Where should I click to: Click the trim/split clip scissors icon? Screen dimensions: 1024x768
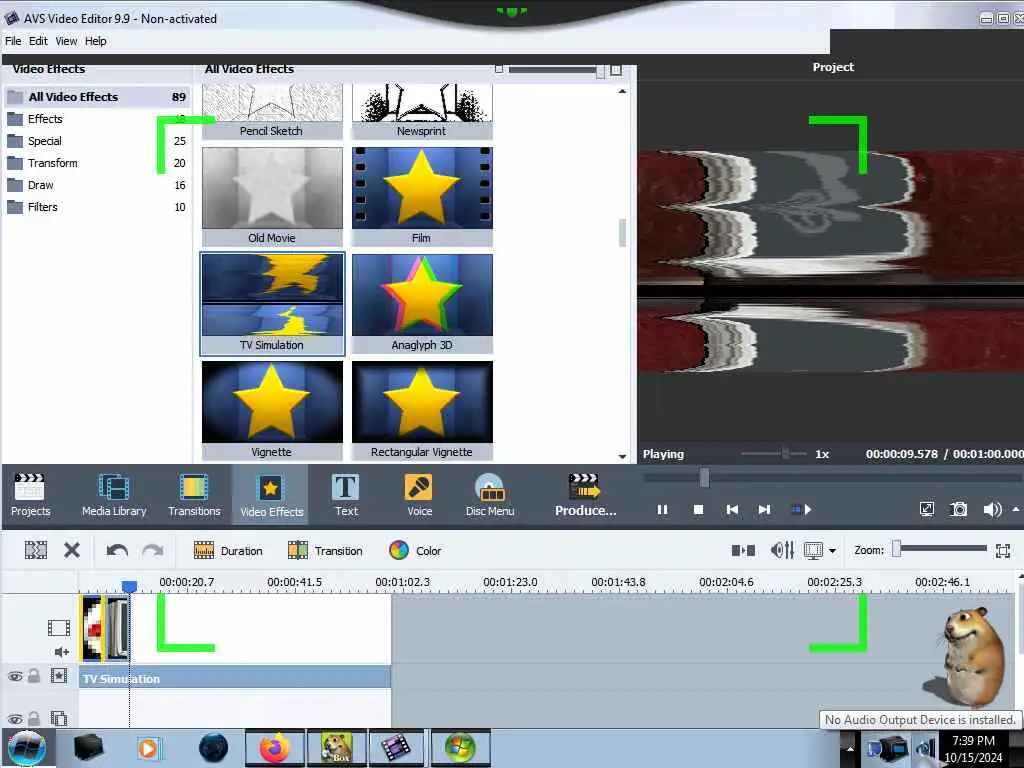(x=36, y=551)
